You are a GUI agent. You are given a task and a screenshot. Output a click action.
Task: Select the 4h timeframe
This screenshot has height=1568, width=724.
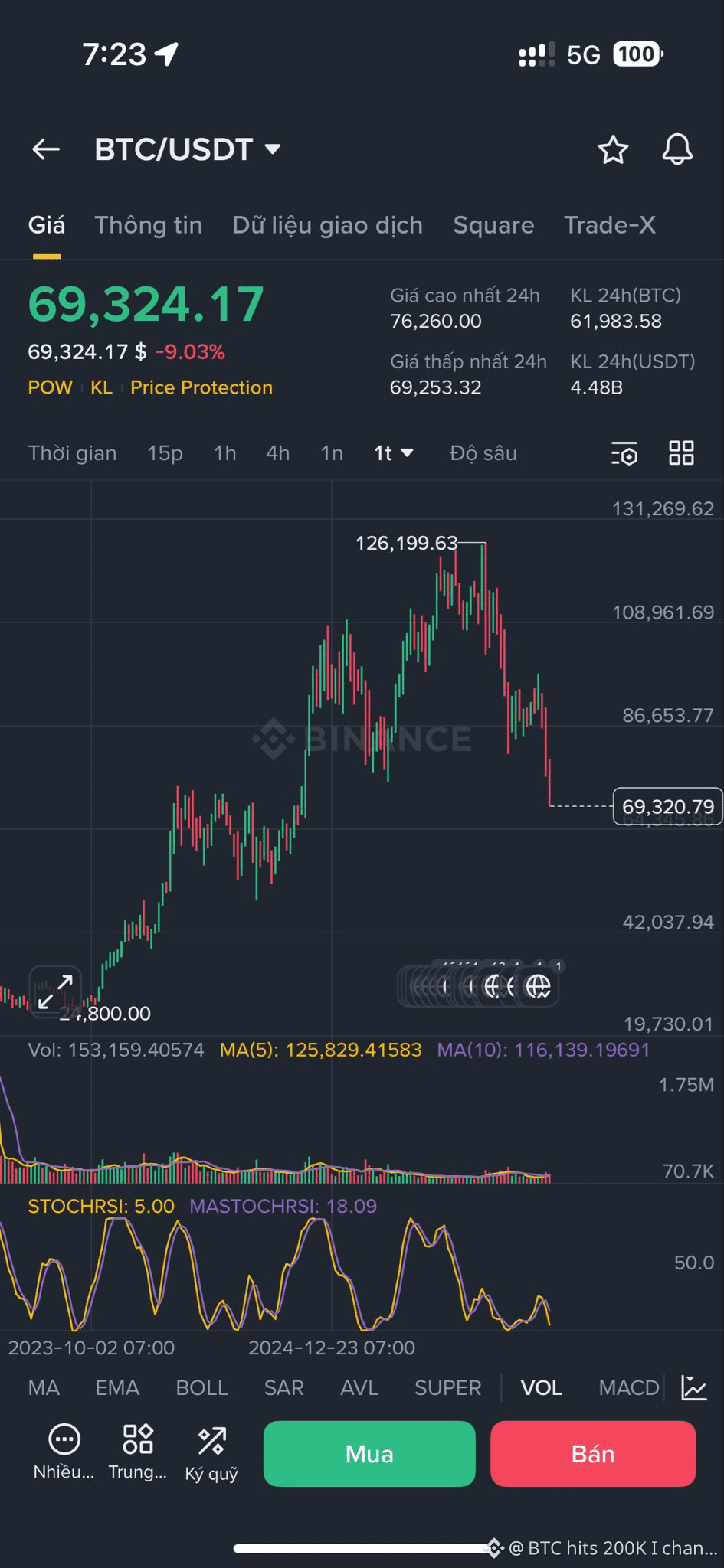[x=278, y=453]
